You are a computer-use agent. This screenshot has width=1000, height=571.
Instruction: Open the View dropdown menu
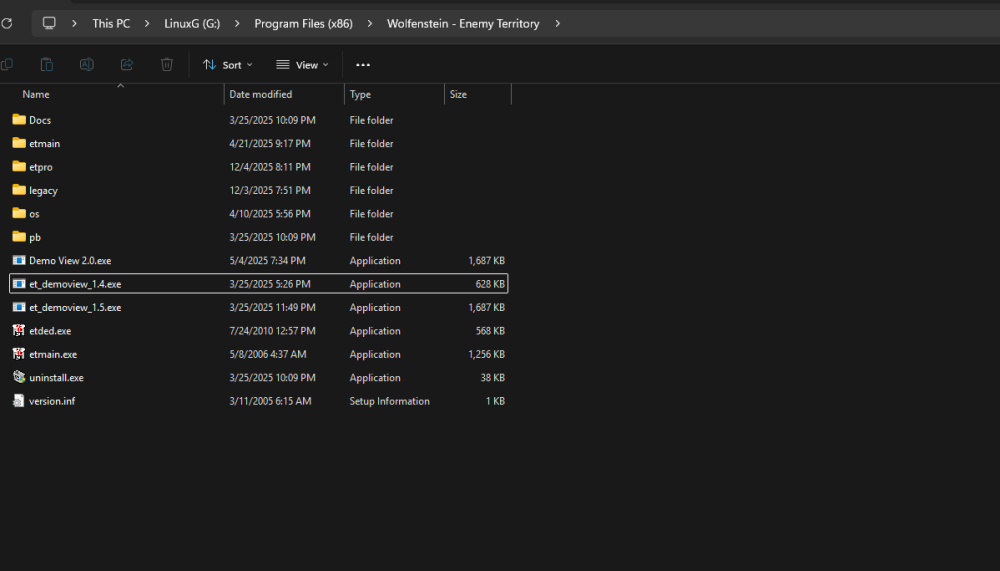click(x=302, y=65)
